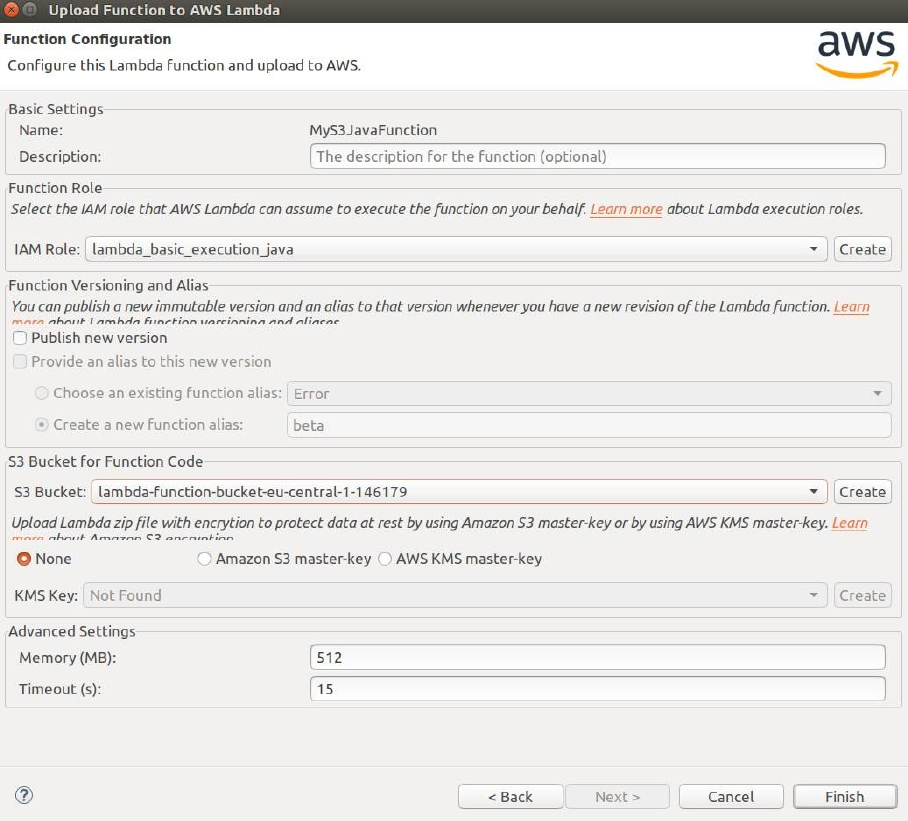908x821 pixels.
Task: Open Learn more link about S3 encryption
Action: click(850, 523)
